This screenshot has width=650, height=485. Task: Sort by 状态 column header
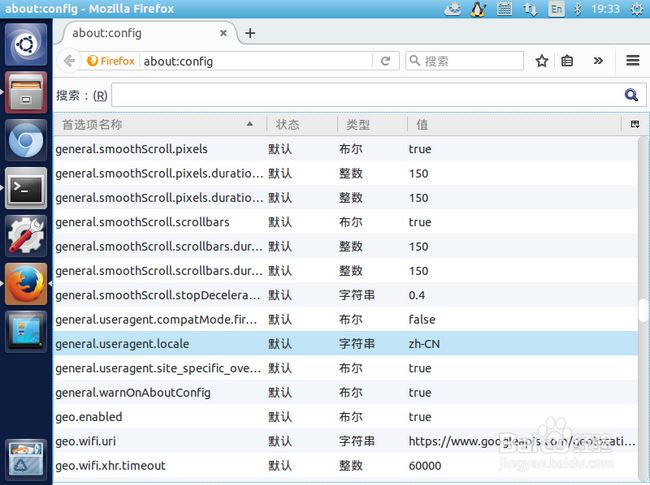[301, 124]
